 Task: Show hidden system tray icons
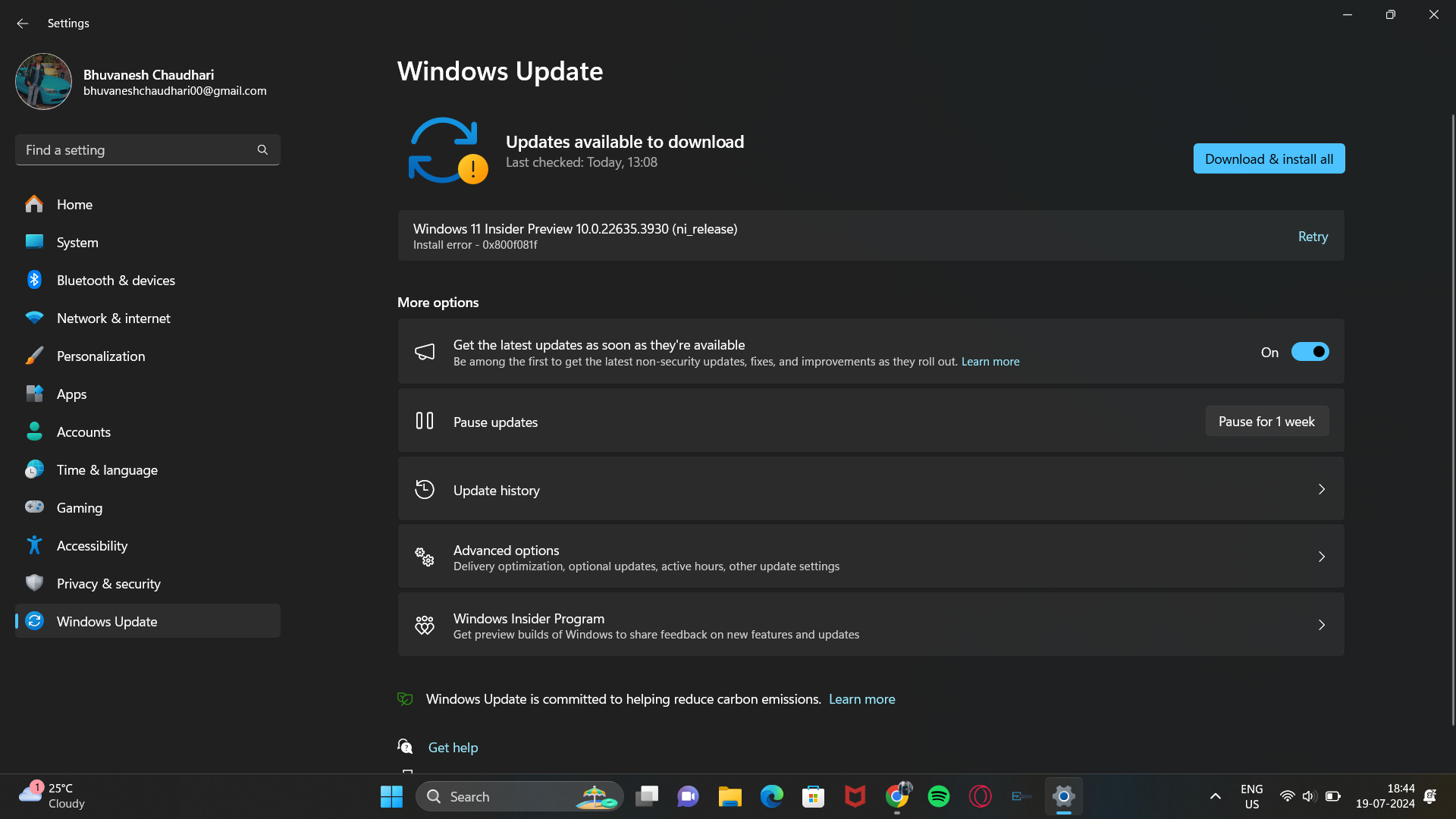[1215, 796]
